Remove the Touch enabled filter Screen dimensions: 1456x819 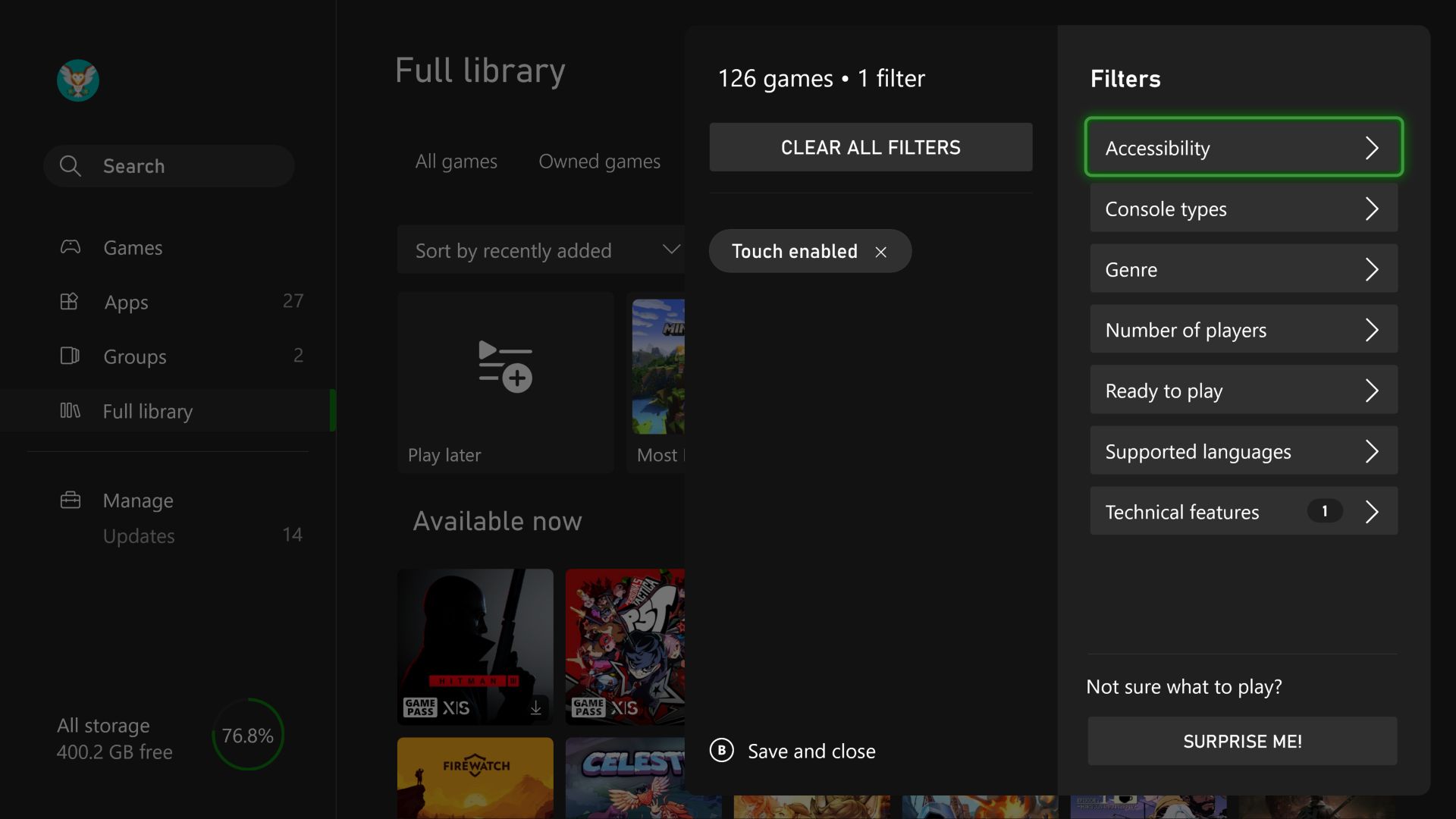tap(881, 251)
